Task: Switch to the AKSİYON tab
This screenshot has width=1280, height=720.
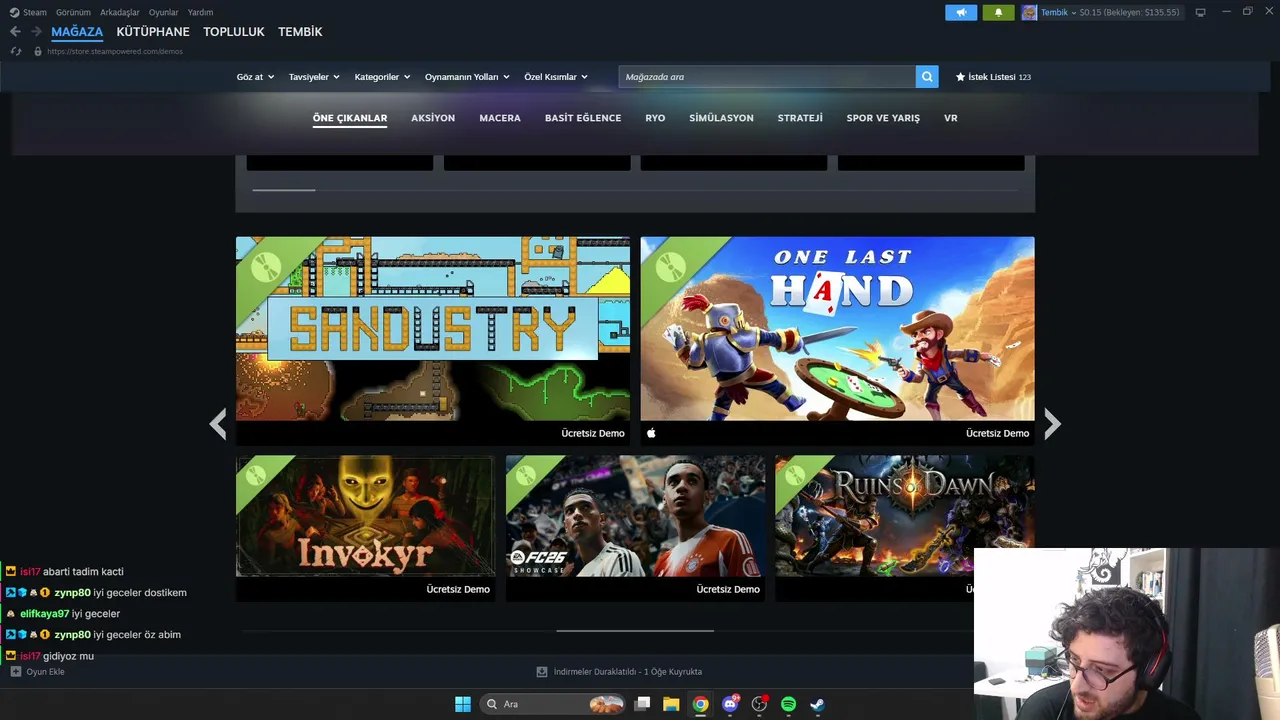Action: 433,118
